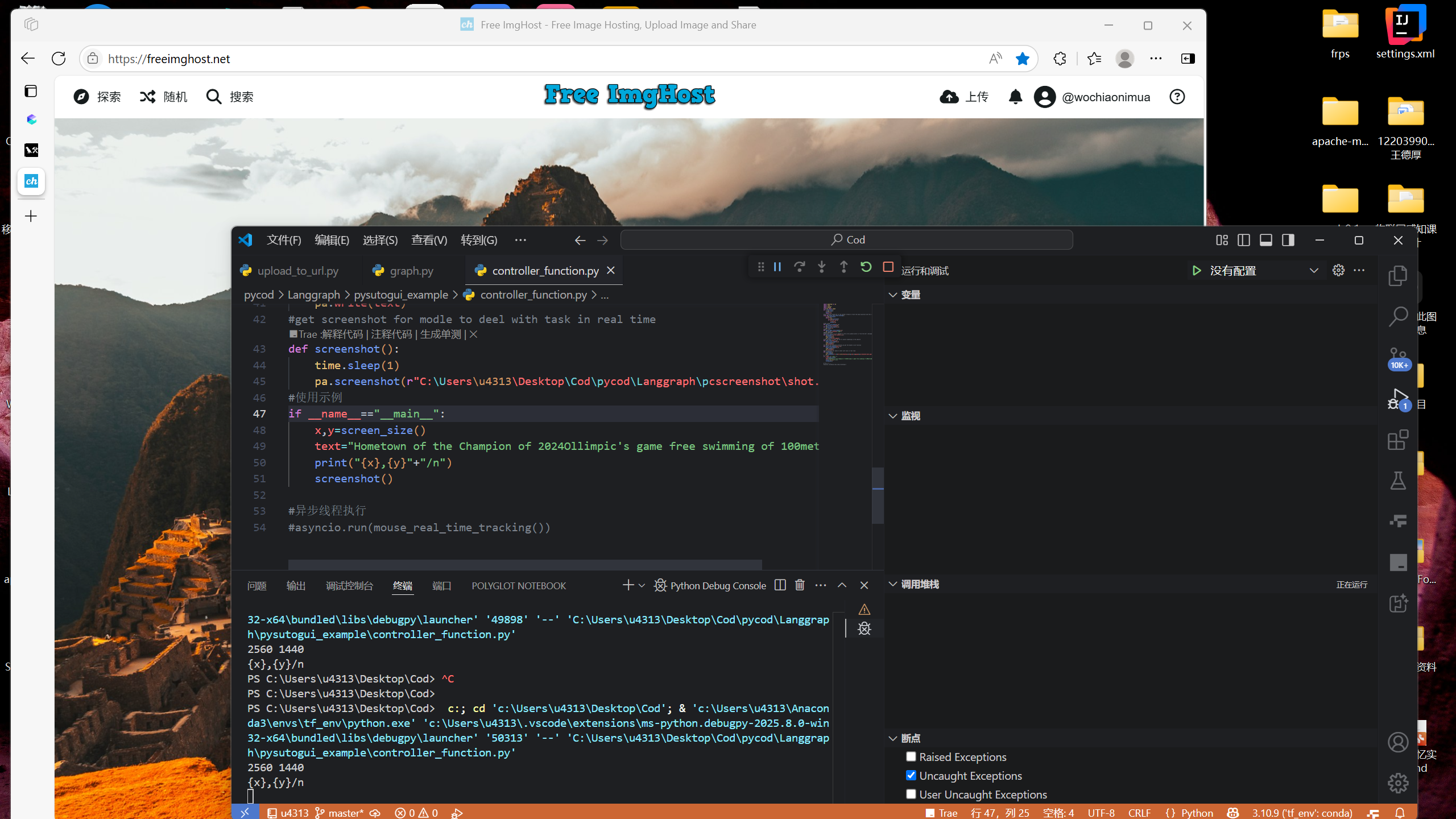The image size is (1456, 819).
Task: Open 随机 random link on Free ImgHost
Action: (163, 97)
